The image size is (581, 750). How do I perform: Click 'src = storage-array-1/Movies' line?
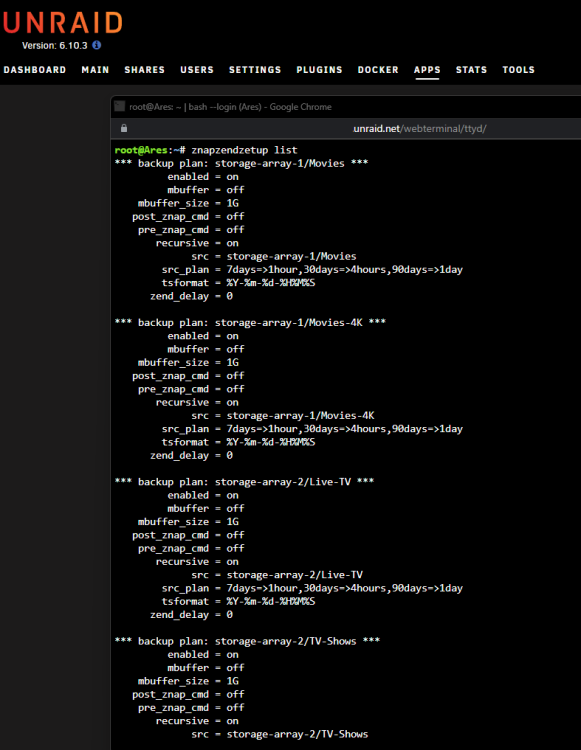pyautogui.click(x=274, y=256)
